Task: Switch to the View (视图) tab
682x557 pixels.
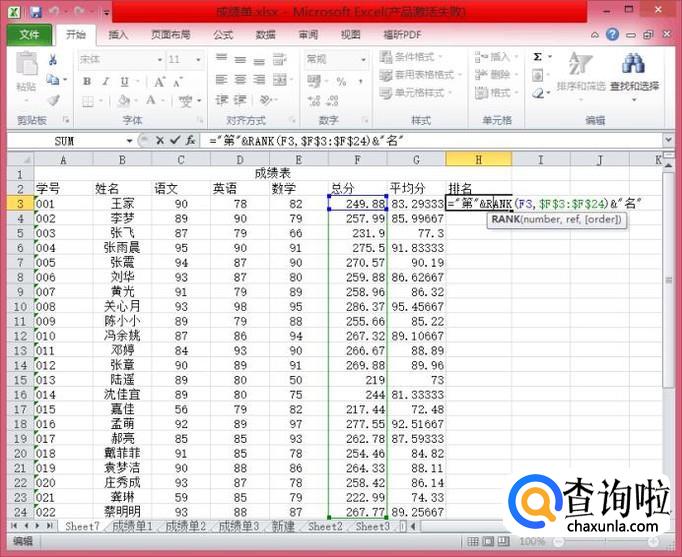Action: 350,35
